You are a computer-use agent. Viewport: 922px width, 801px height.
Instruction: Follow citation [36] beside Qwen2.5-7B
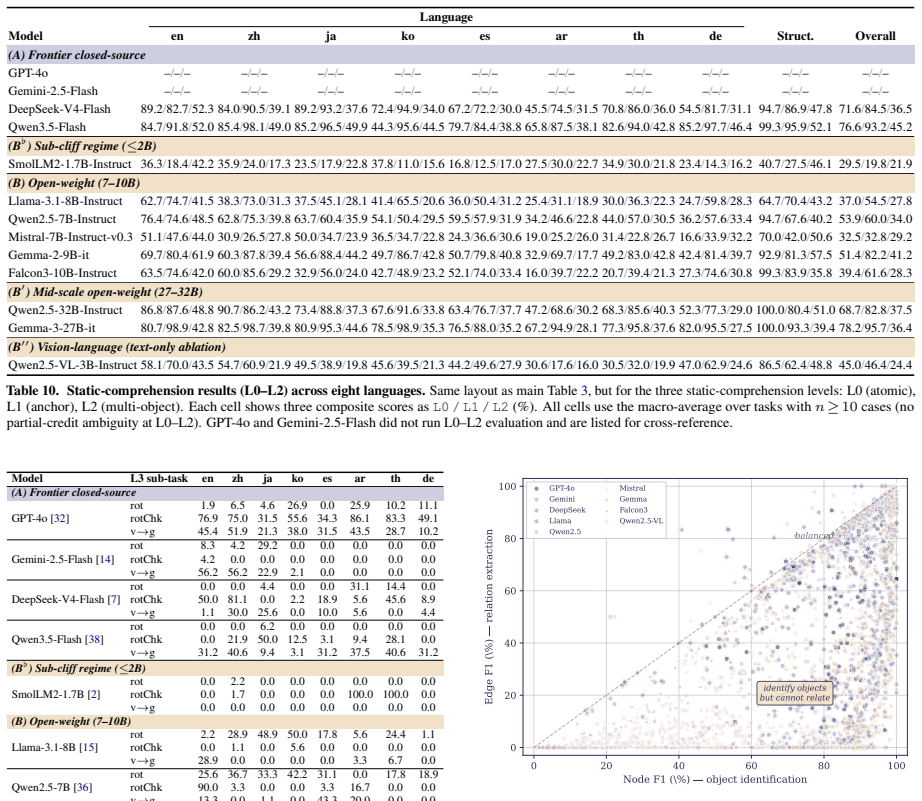pyautogui.click(x=82, y=787)
